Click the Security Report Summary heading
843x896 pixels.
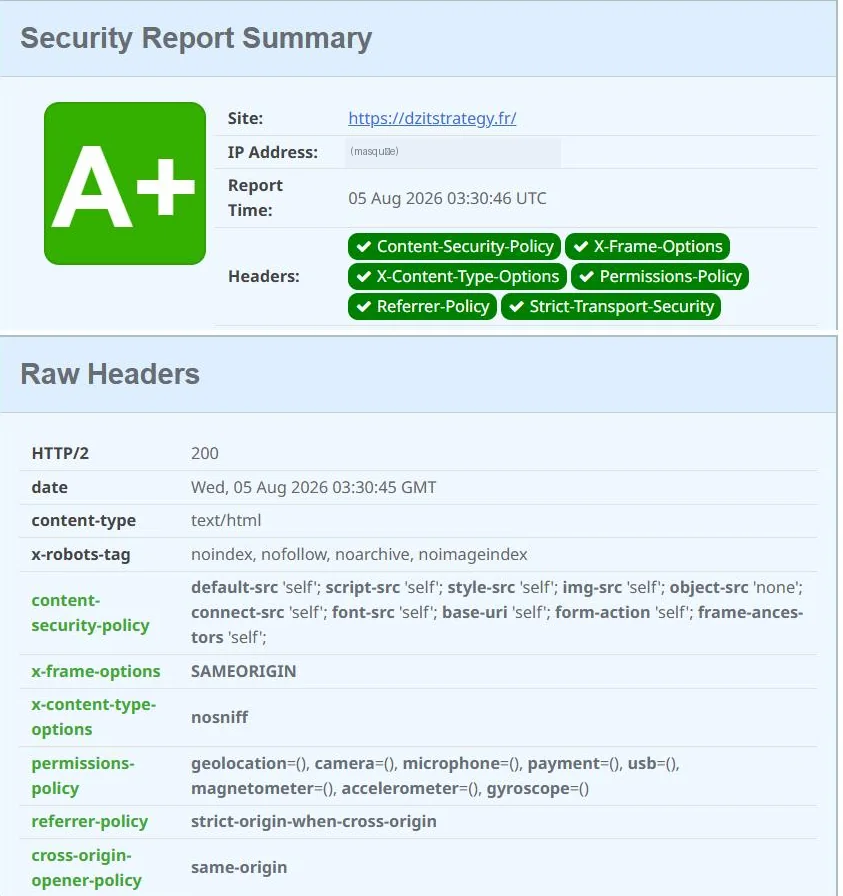pyautogui.click(x=196, y=38)
